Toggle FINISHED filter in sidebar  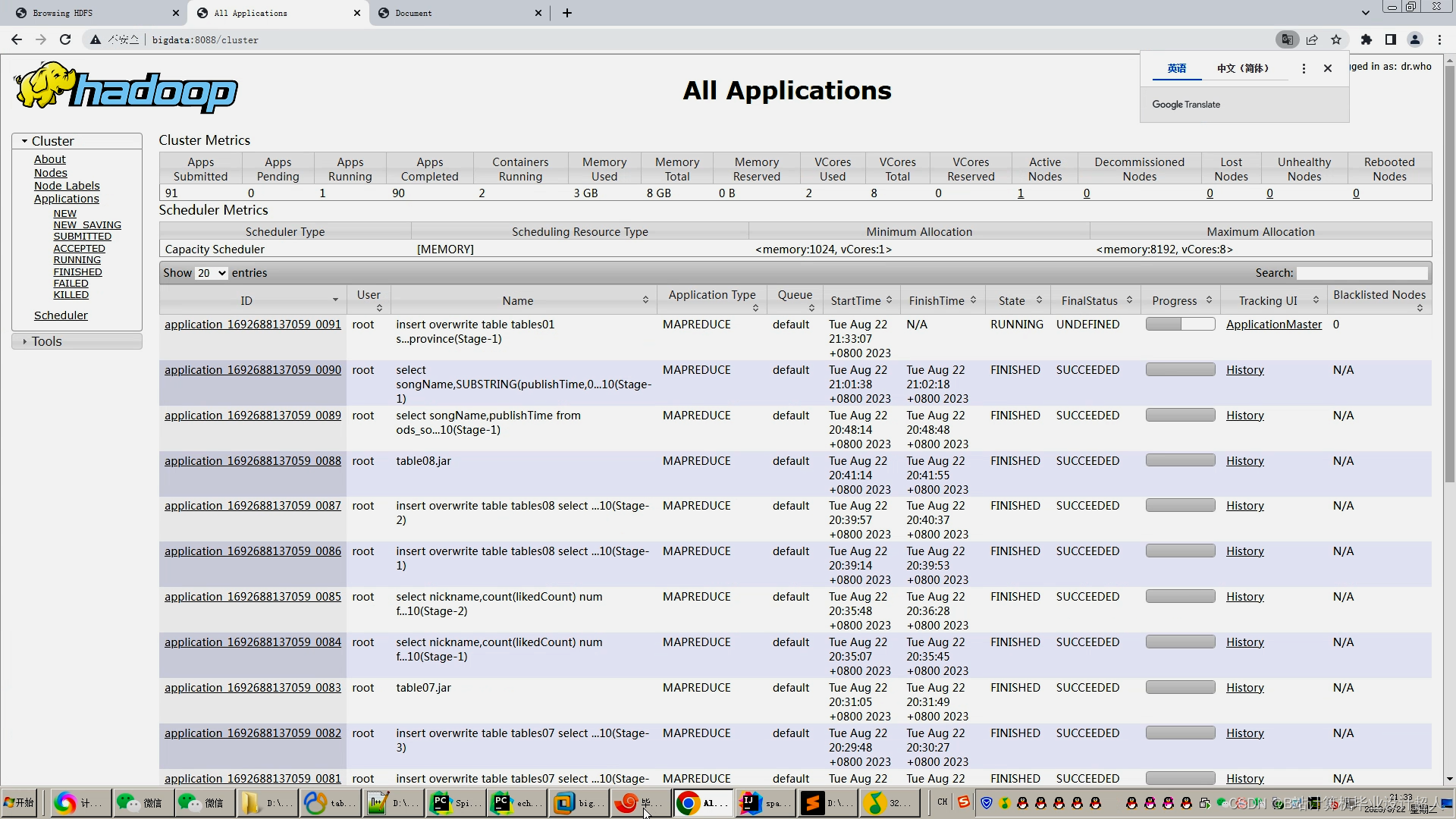click(x=77, y=271)
